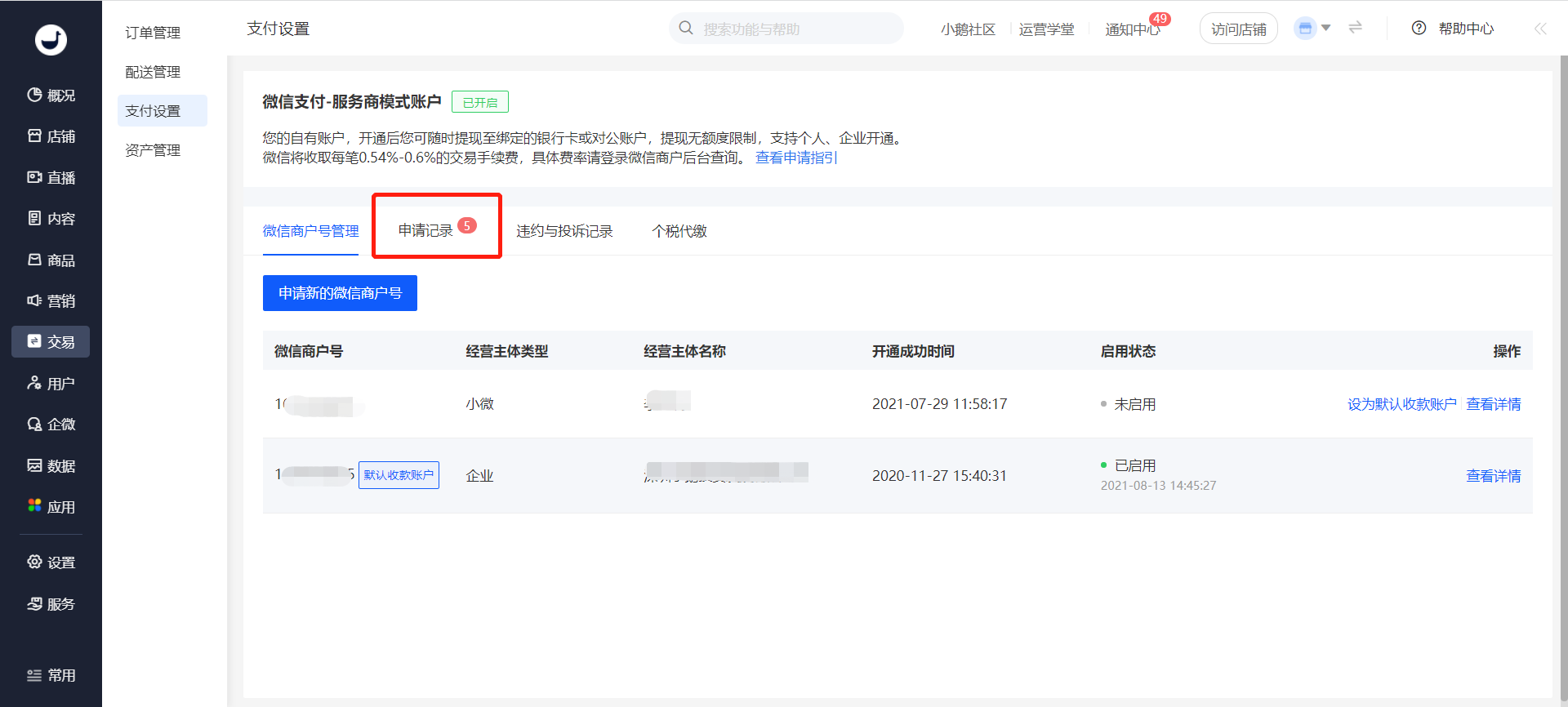Click 设为默认收款账户 link
Image resolution: width=1568 pixels, height=707 pixels.
[1401, 404]
